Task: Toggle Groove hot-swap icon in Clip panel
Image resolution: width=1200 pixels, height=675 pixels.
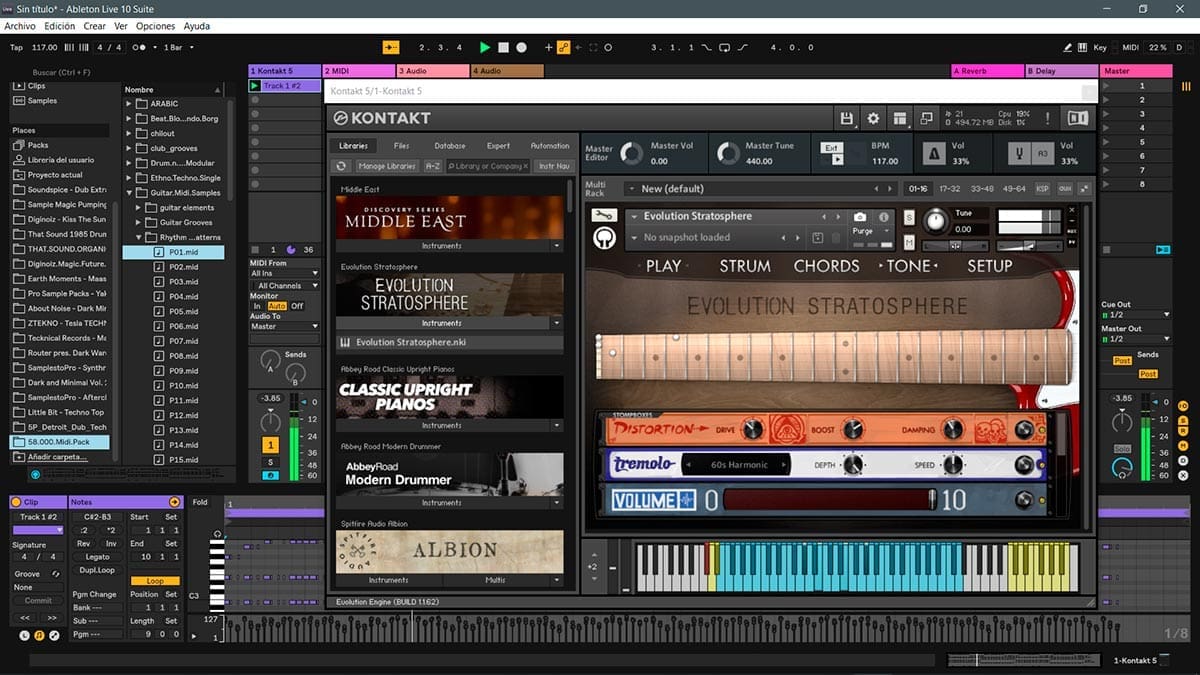Action: point(56,574)
